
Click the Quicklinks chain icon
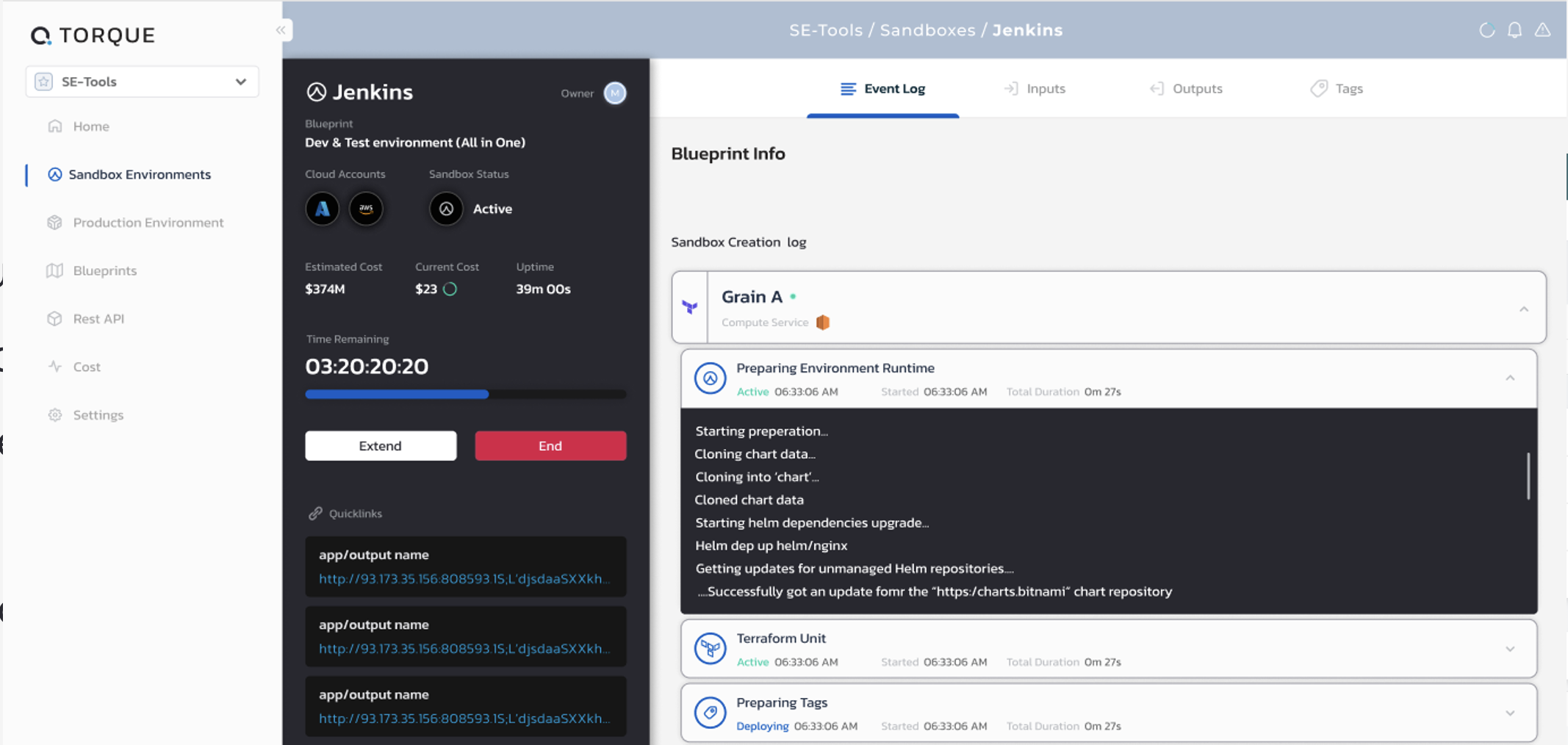click(x=315, y=514)
